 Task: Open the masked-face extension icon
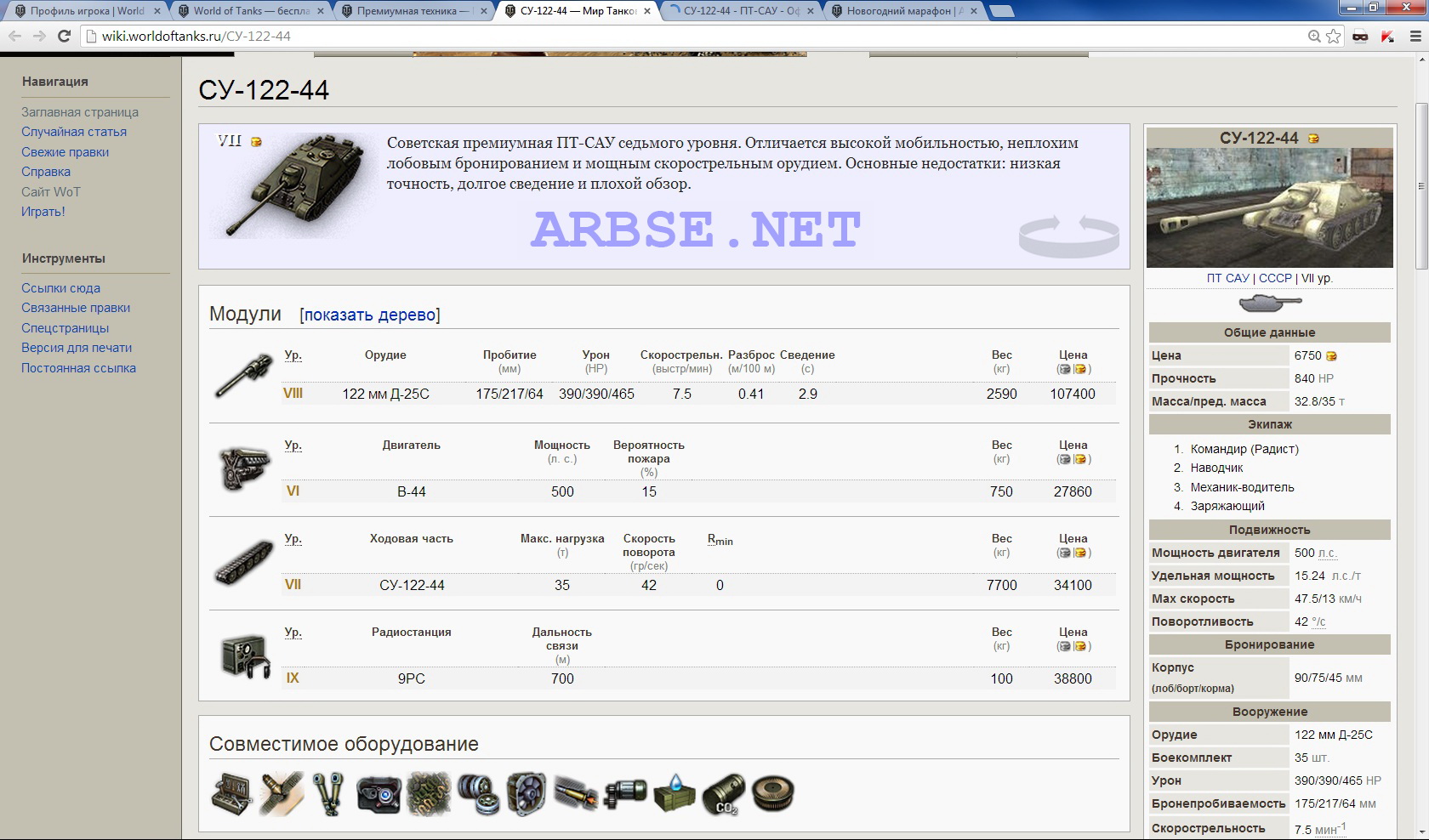(x=1360, y=36)
